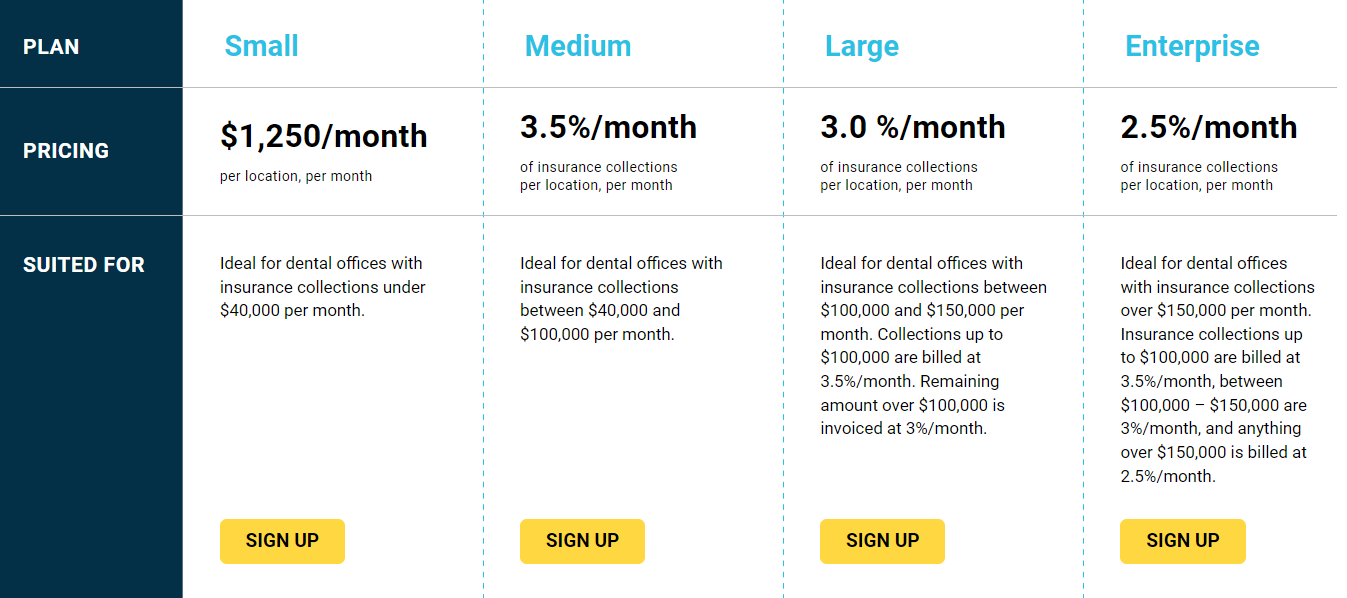Click the Enterprise plan suited-for description

(x=1218, y=370)
